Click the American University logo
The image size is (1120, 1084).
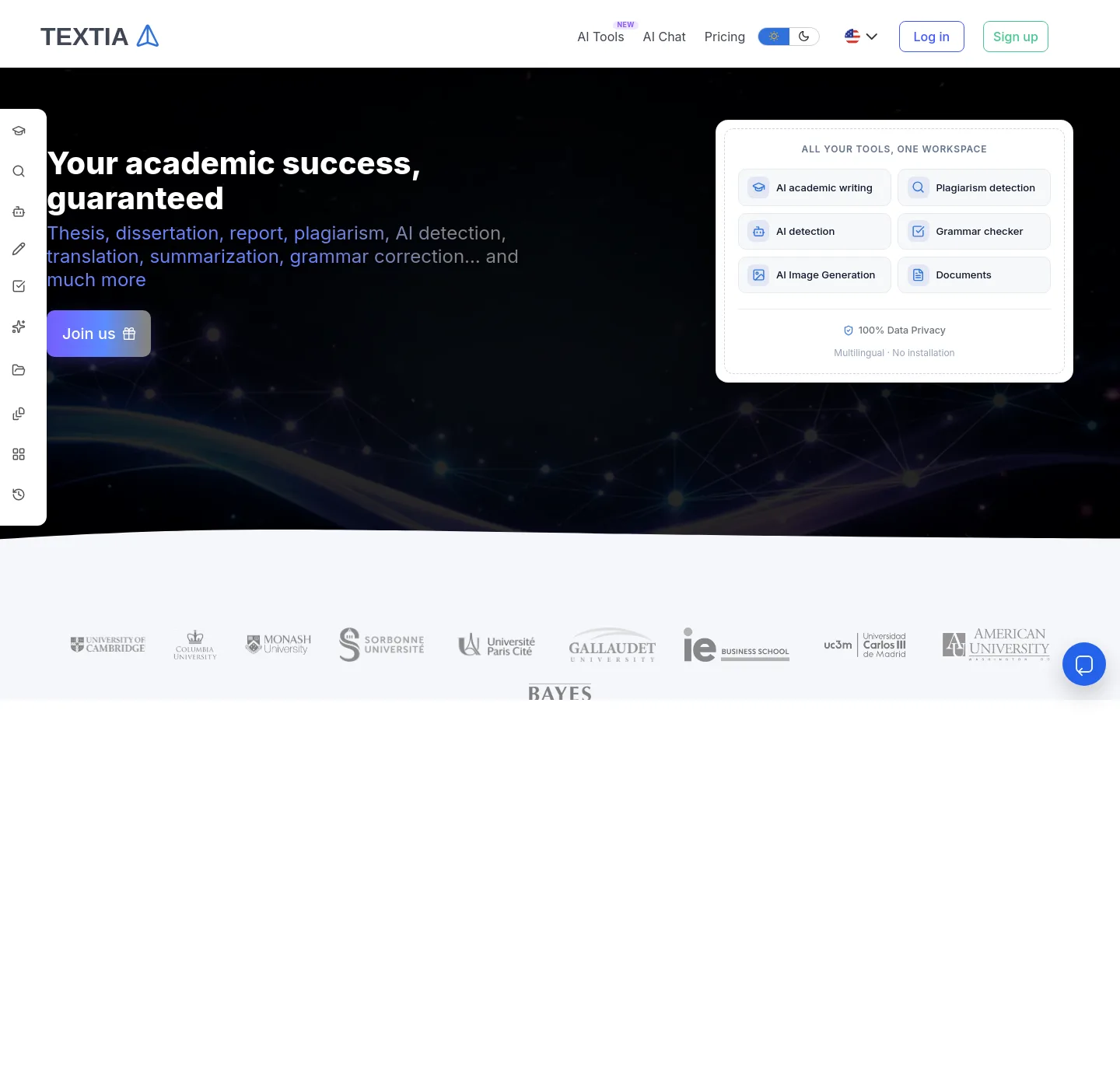click(996, 645)
